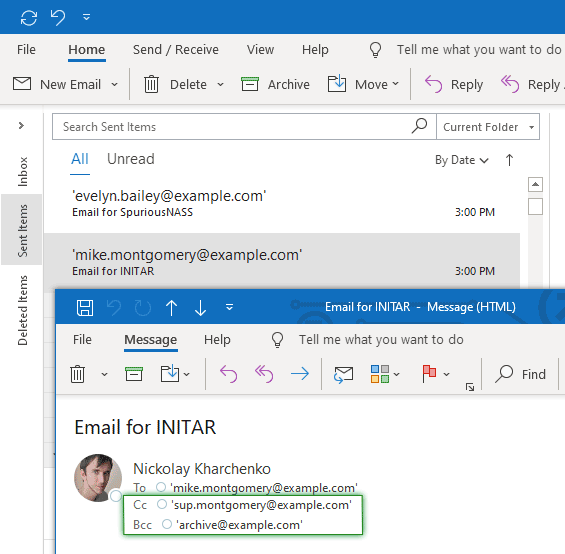This screenshot has width=565, height=554.
Task: Click the Follow Up red flag icon
Action: [x=429, y=374]
